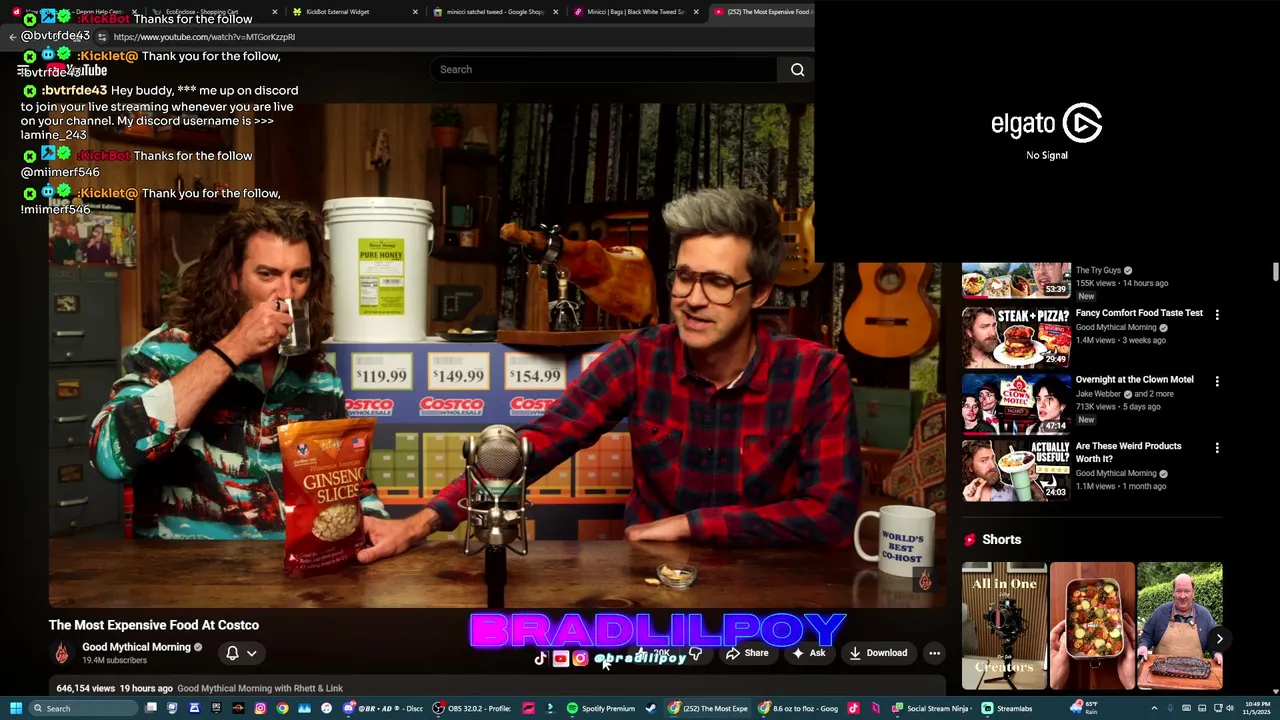
Task: Open more actions for Overnight at the Clown Motel
Action: point(1217,381)
